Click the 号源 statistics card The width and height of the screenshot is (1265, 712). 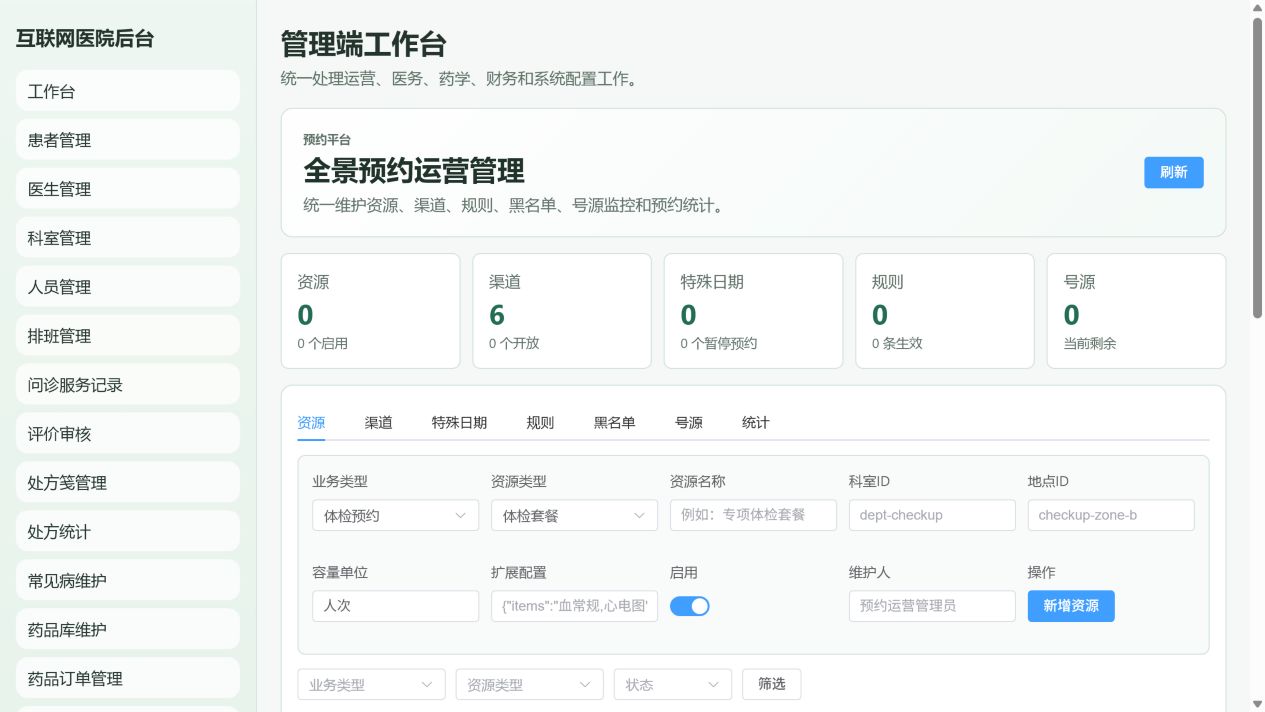pos(1137,311)
